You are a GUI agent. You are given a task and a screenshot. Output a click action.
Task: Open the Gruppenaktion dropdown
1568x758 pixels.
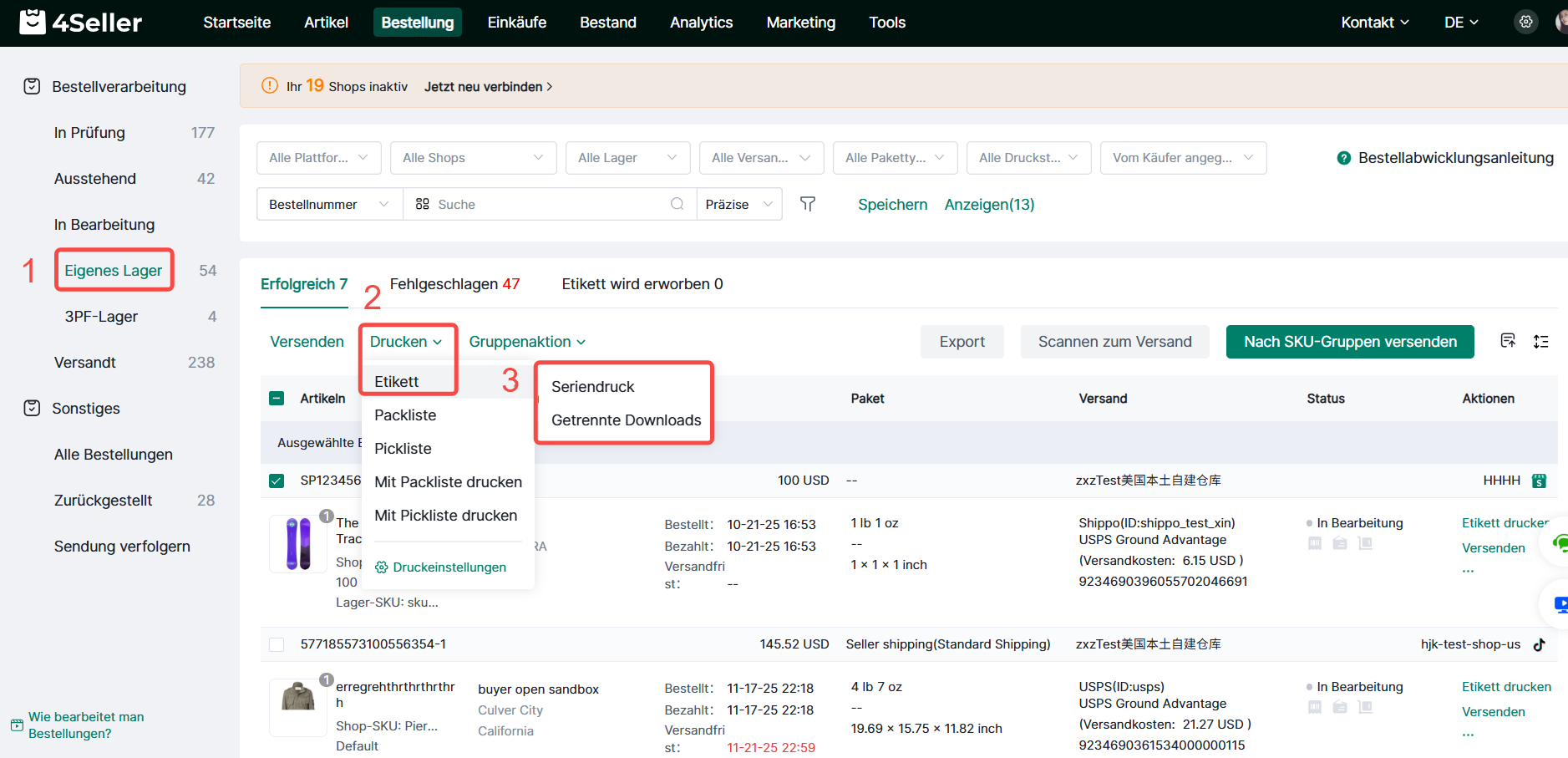pos(526,342)
